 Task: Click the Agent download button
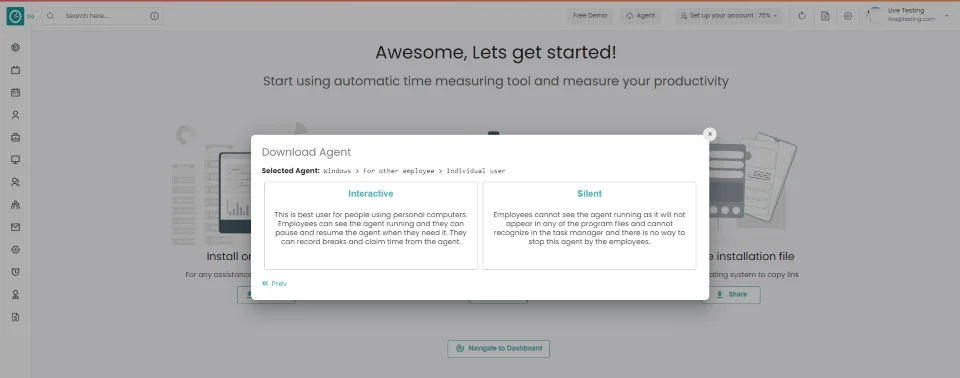click(640, 16)
